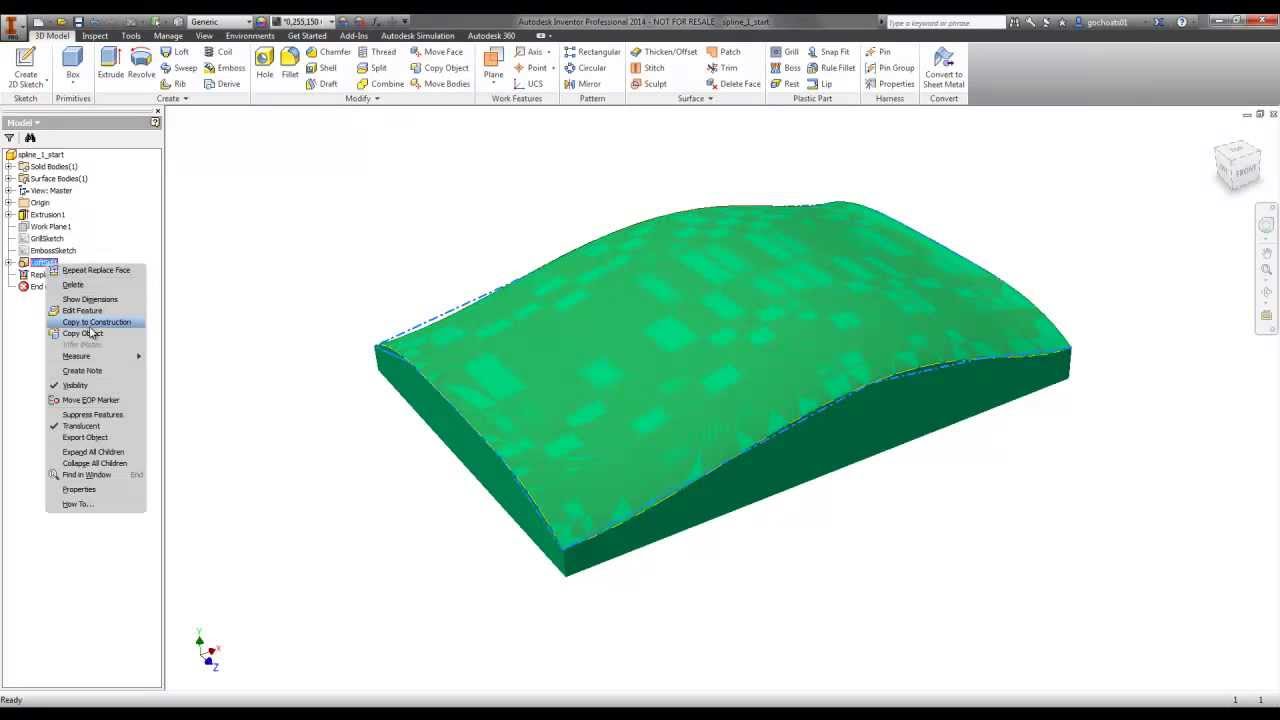Switch to the Environments ribbon tab
1280x720 pixels.
(x=250, y=36)
